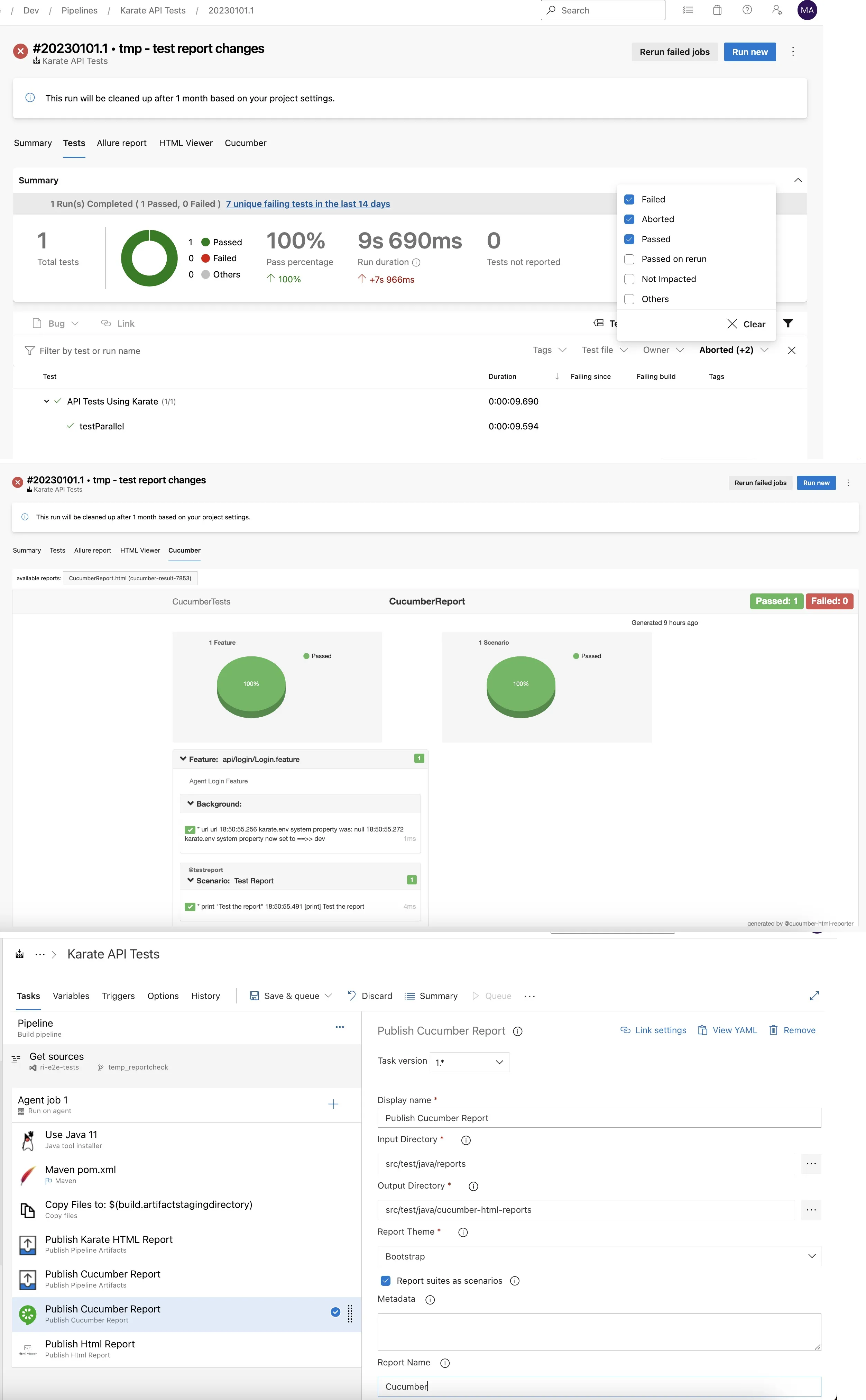866x1400 pixels.
Task: Click the Rerun failed jobs button
Action: [x=674, y=52]
